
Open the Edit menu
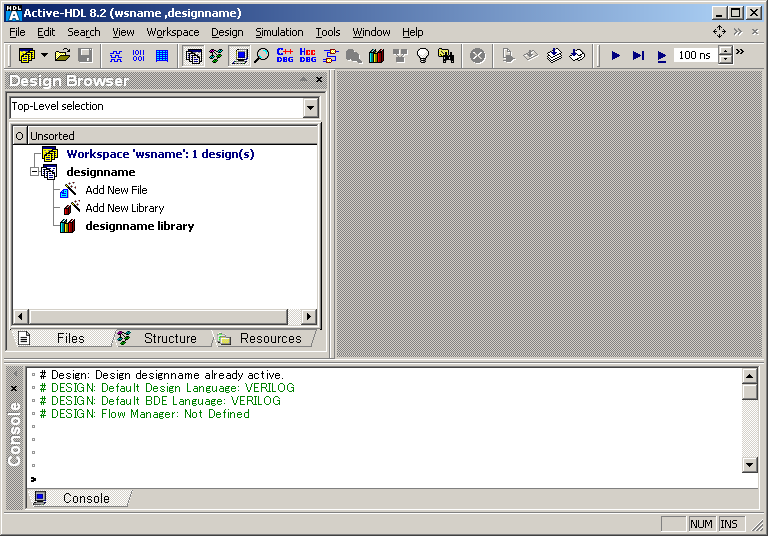pos(46,32)
